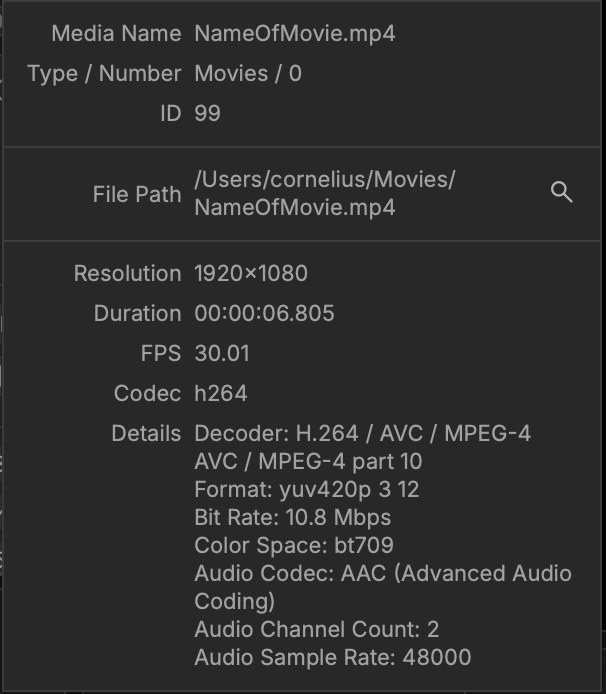
Task: Click the Audio Channel Count line
Action: pos(317,629)
